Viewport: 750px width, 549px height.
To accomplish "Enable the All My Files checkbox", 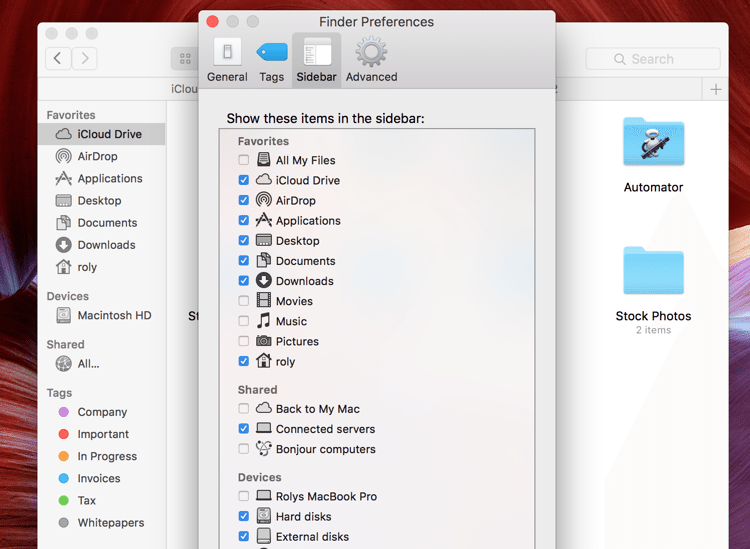I will point(243,160).
